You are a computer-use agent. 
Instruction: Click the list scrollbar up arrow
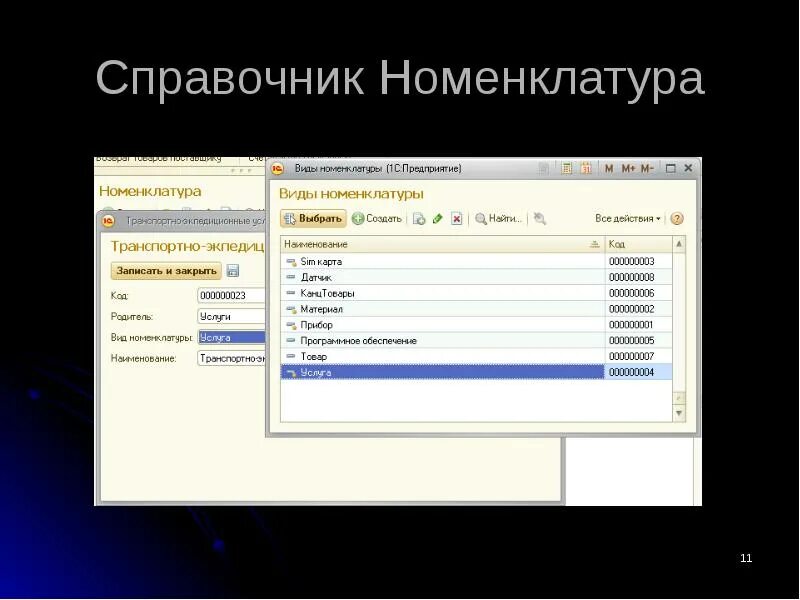click(679, 244)
